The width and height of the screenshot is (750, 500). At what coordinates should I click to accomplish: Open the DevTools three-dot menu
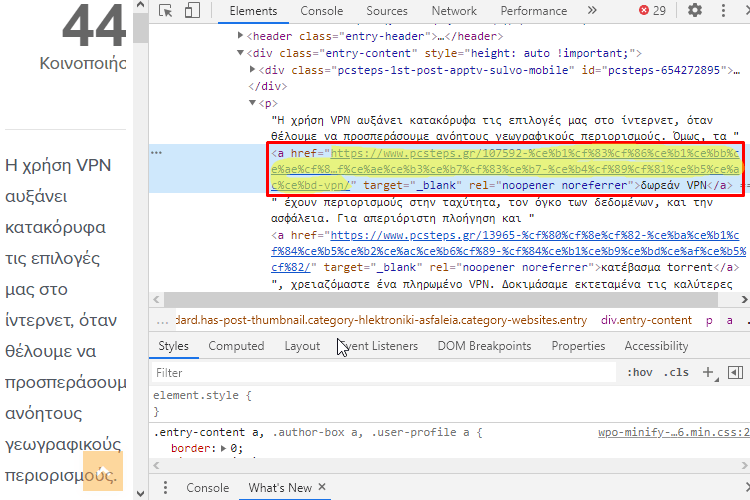(723, 11)
